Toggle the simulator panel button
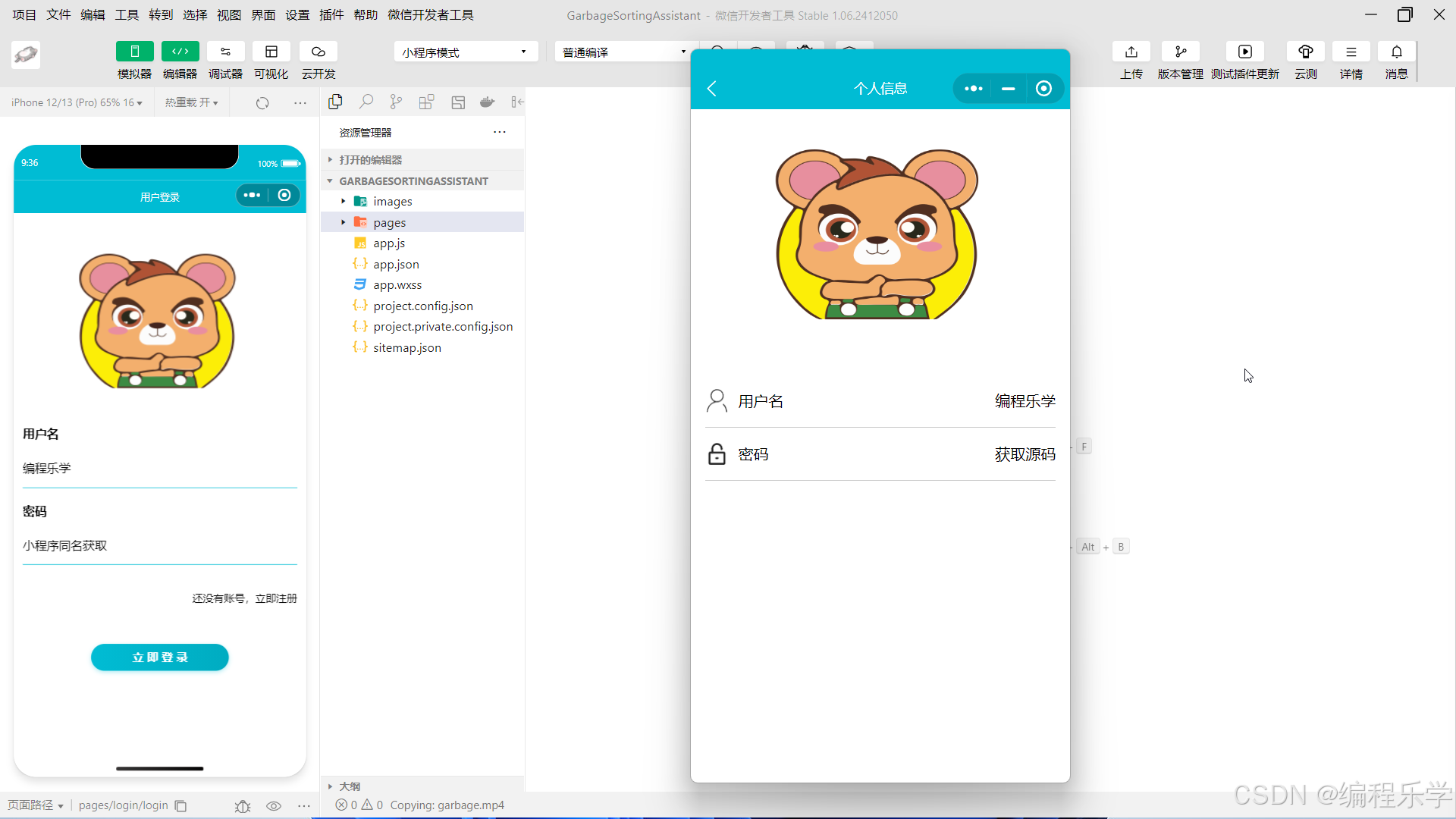Screen dimensions: 1456x819 134,52
